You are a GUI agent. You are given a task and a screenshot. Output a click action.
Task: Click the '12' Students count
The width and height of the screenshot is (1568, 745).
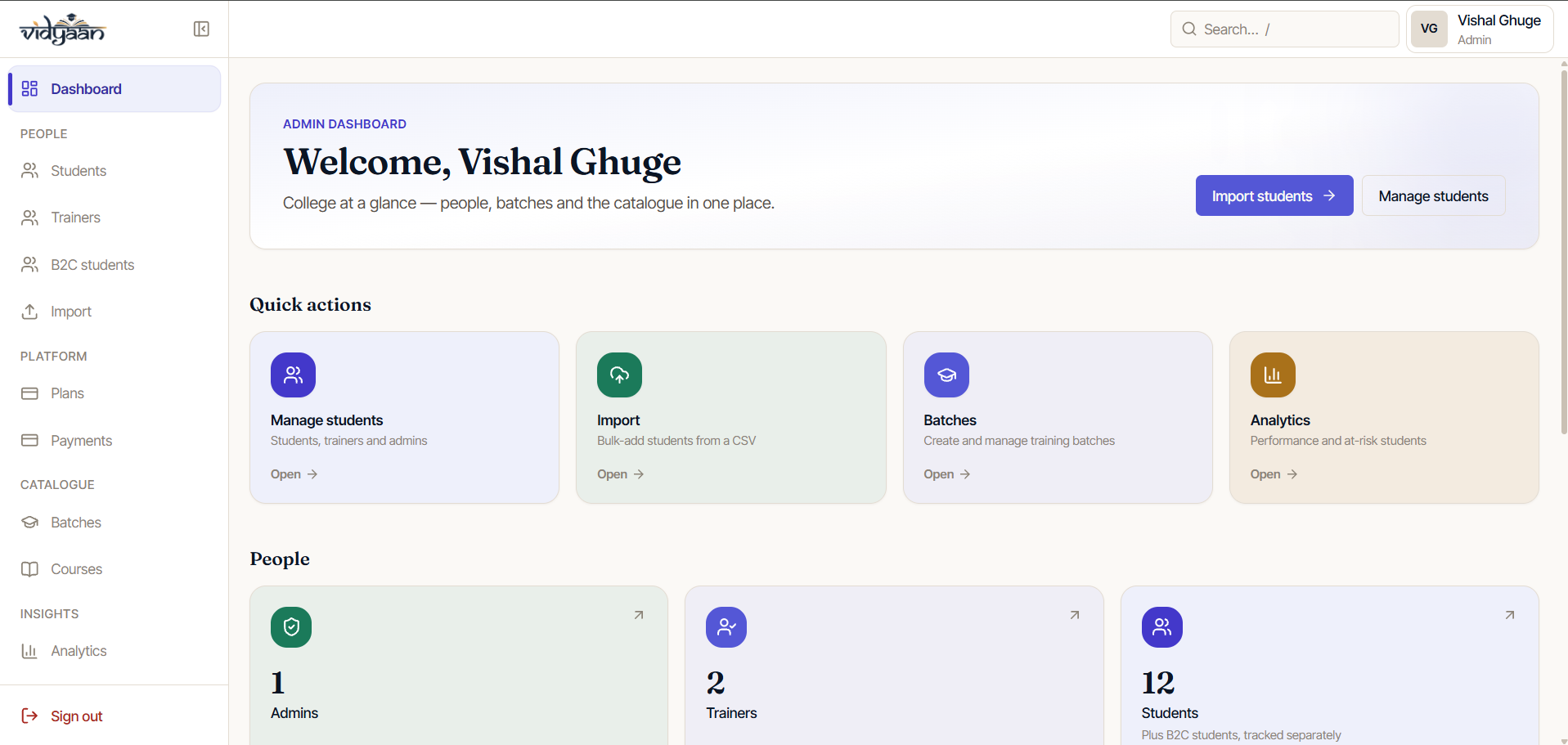click(1158, 683)
